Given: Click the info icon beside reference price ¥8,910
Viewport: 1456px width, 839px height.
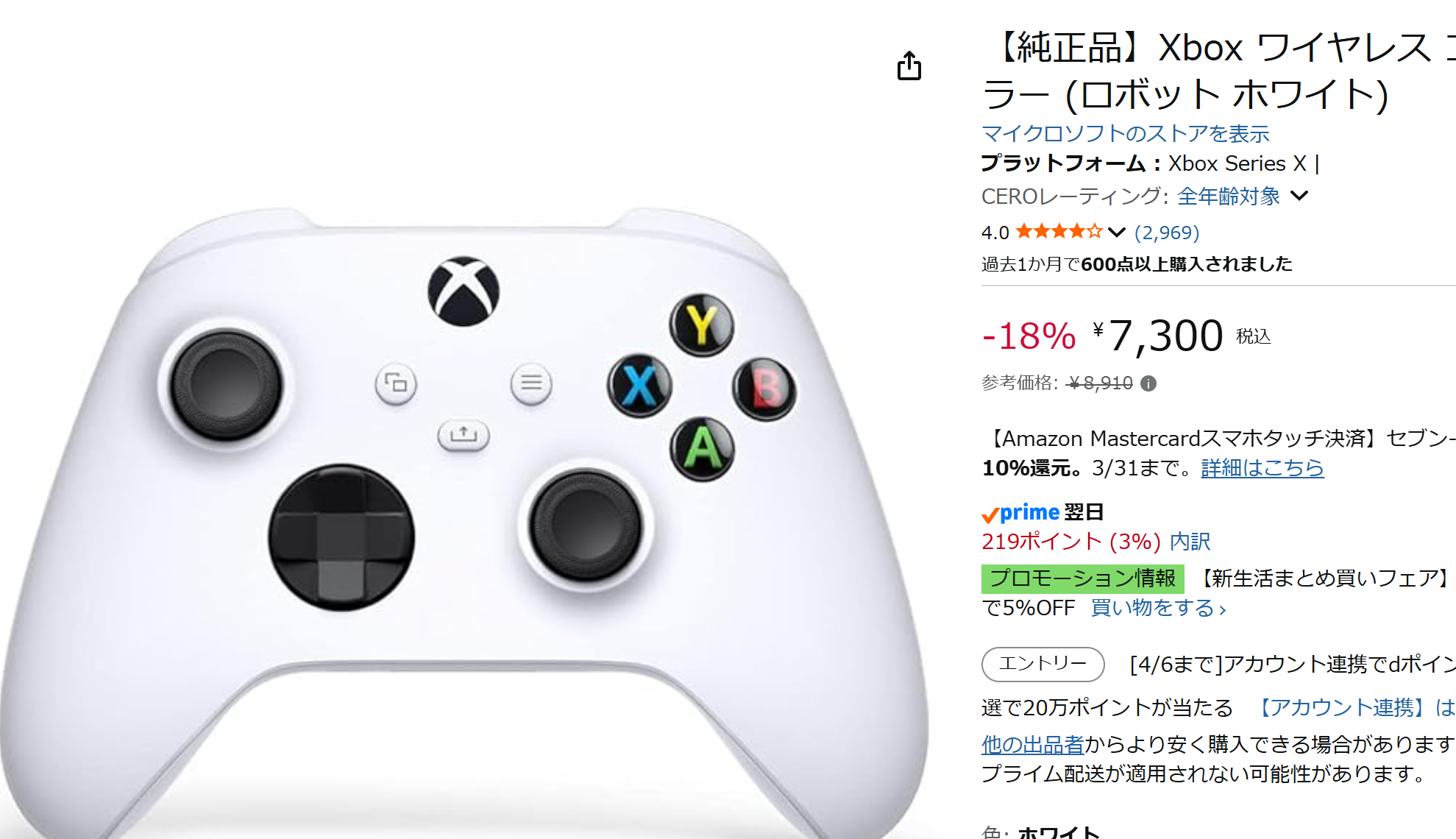Looking at the screenshot, I should pos(1148,383).
